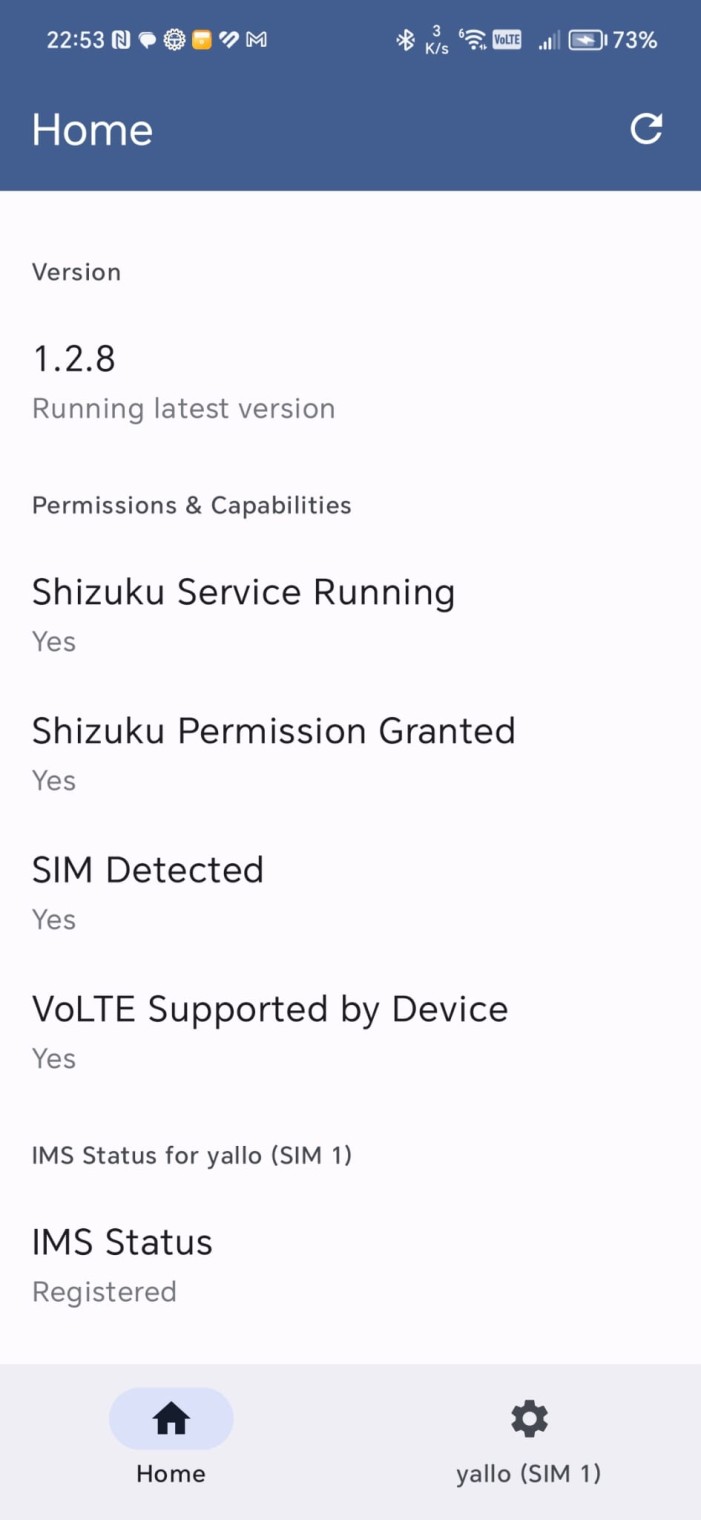Tap the NFC icon in status bar
The height and width of the screenshot is (1520, 701).
tap(121, 40)
